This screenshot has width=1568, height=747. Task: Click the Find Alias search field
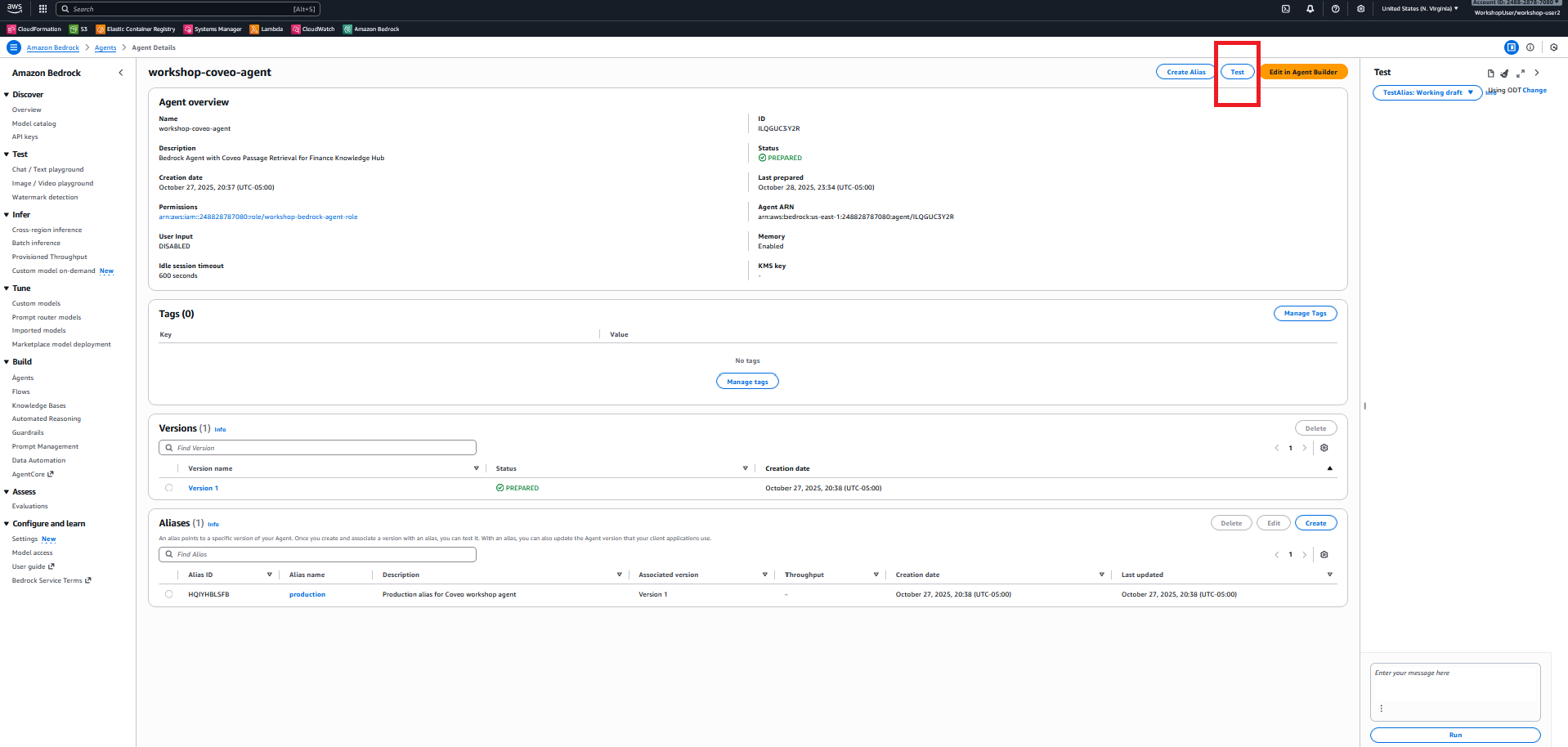317,554
